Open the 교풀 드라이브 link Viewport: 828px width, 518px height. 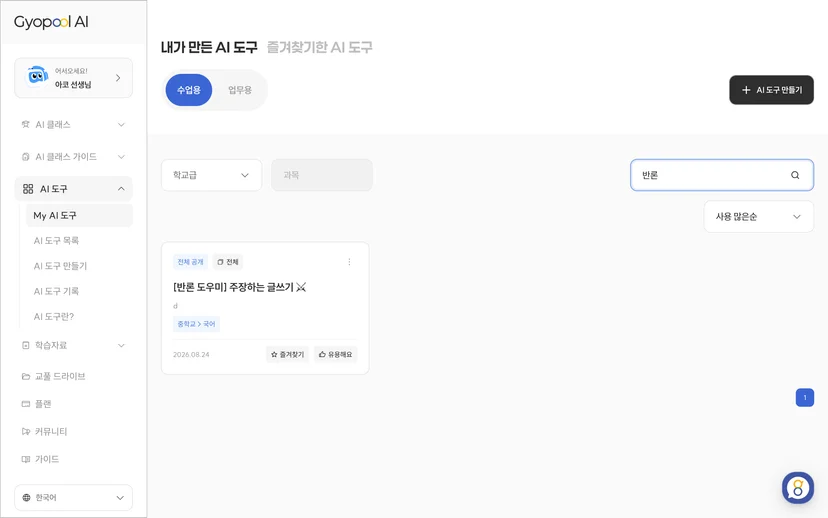click(x=60, y=376)
